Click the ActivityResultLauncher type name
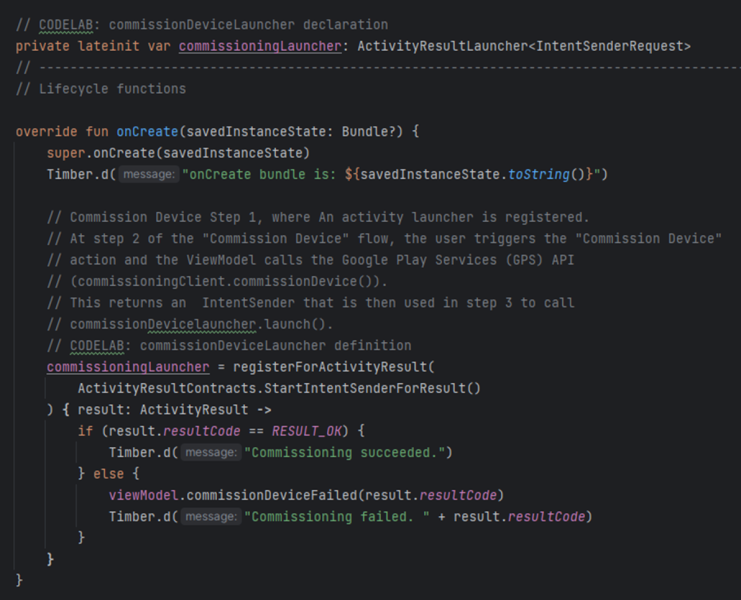The width and height of the screenshot is (741, 600). [442, 46]
